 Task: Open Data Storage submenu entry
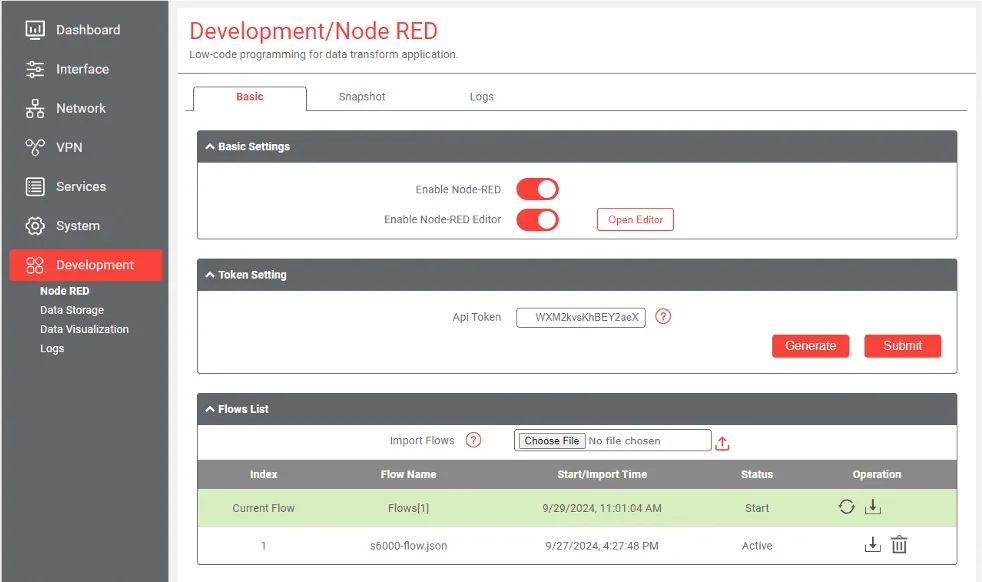[x=72, y=310]
